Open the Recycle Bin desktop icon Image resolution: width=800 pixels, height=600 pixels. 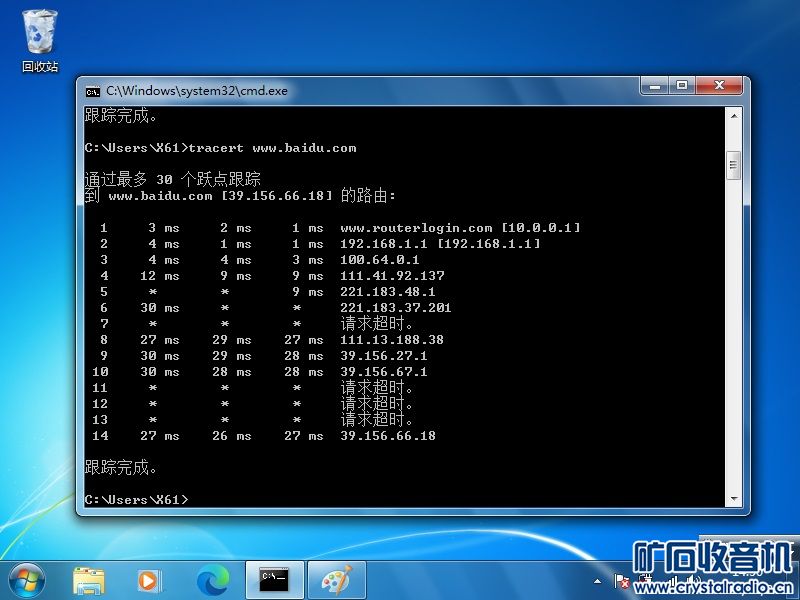tap(40, 41)
